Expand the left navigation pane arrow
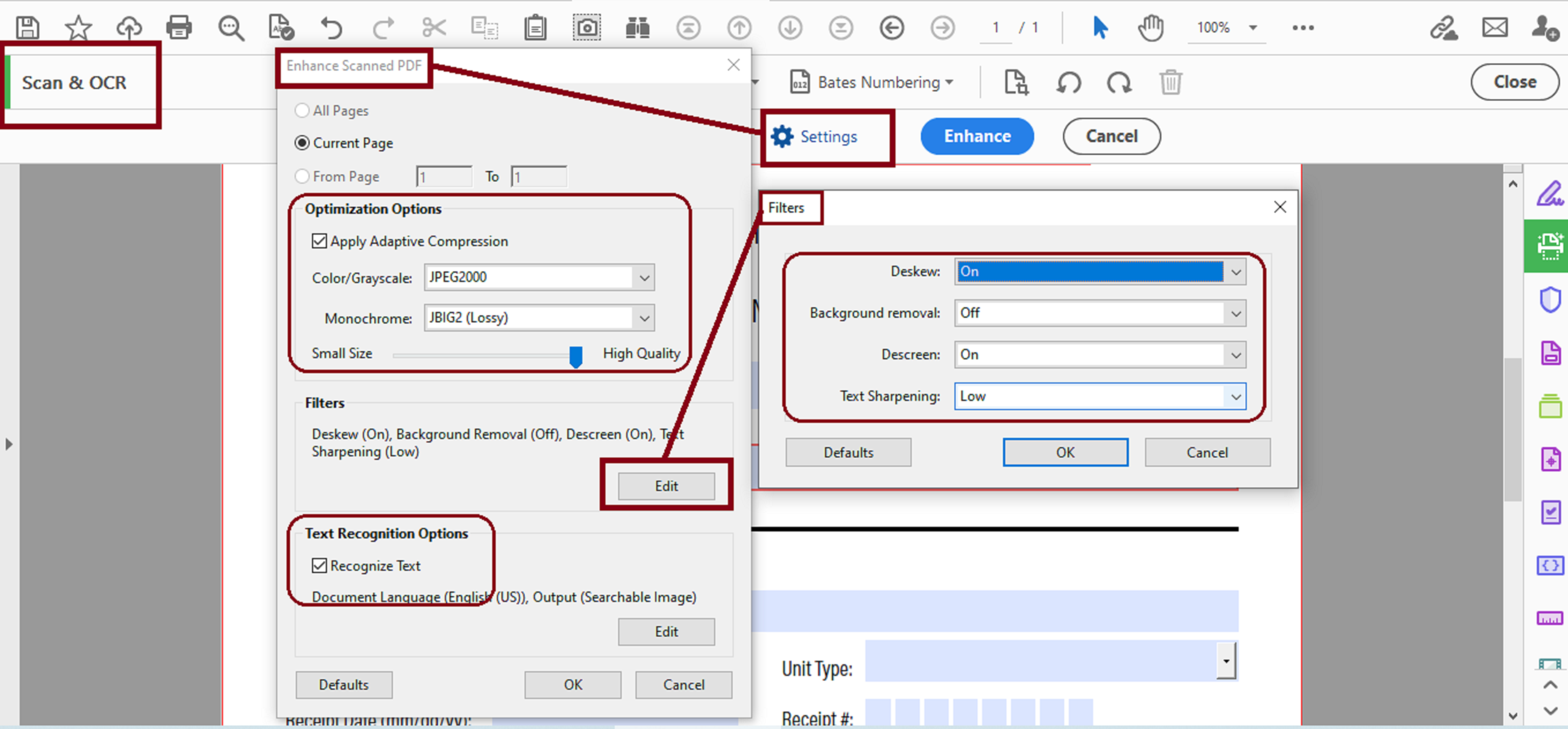This screenshot has width=1568, height=729. point(9,444)
